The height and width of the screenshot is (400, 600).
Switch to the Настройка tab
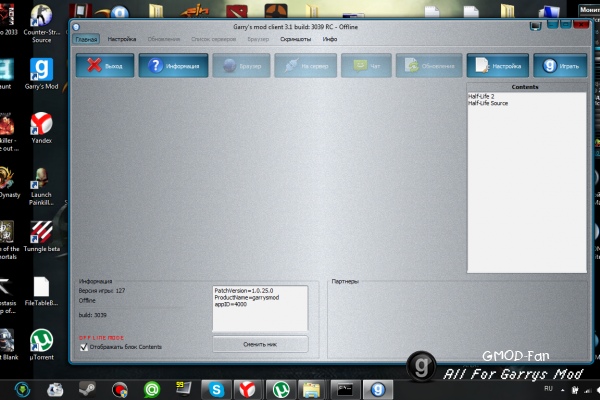point(122,39)
